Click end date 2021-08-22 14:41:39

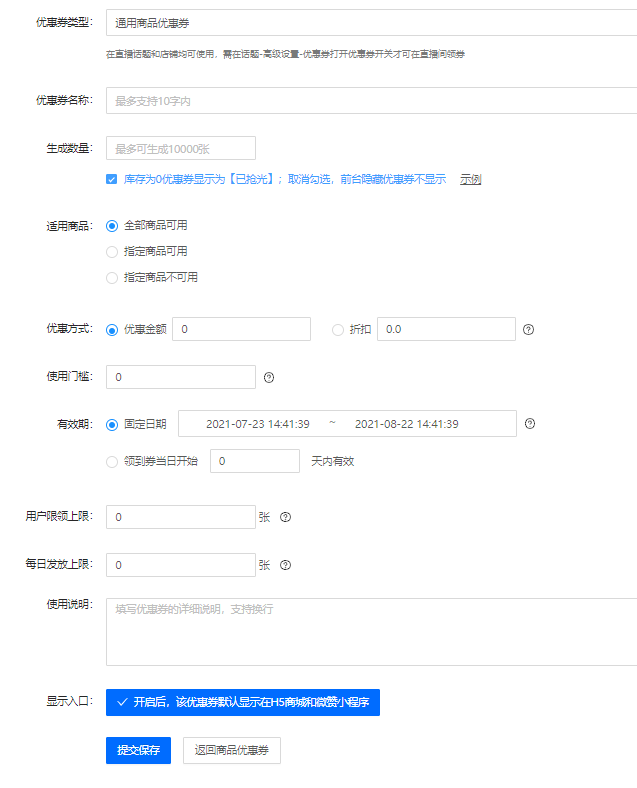click(x=407, y=424)
